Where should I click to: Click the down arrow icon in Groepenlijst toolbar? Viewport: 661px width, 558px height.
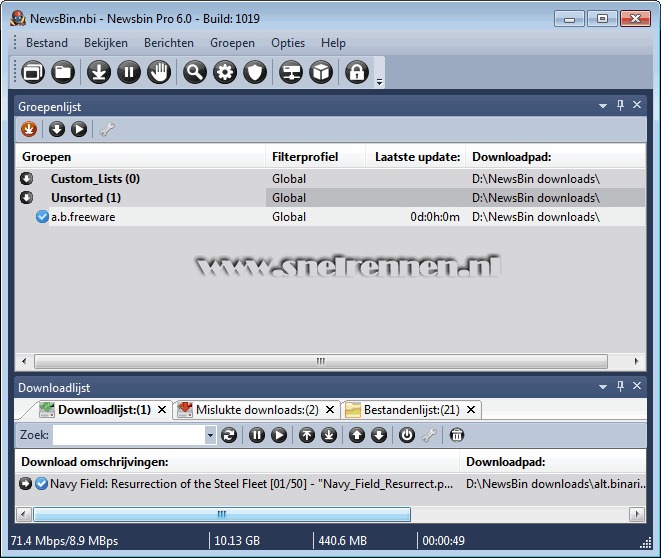(x=56, y=129)
